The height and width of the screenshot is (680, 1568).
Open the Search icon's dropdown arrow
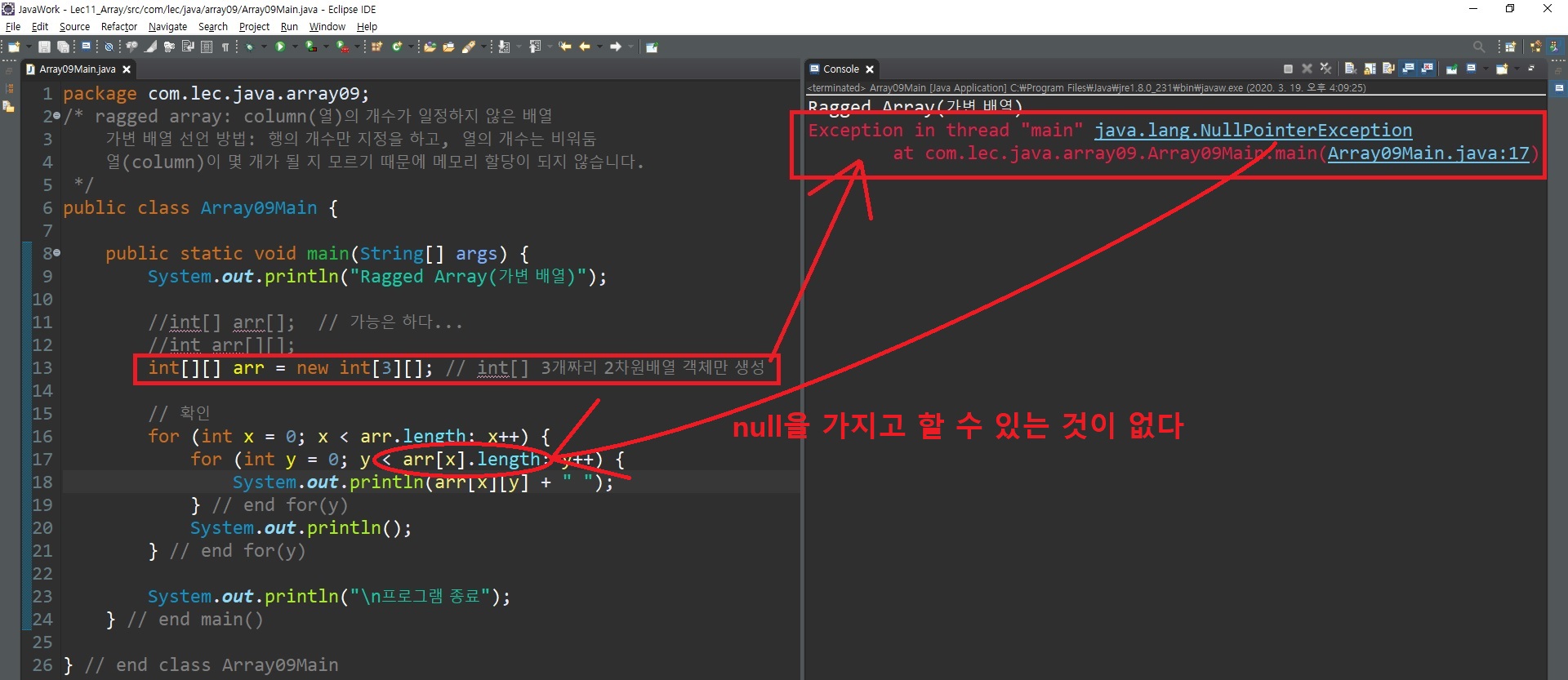tap(482, 47)
